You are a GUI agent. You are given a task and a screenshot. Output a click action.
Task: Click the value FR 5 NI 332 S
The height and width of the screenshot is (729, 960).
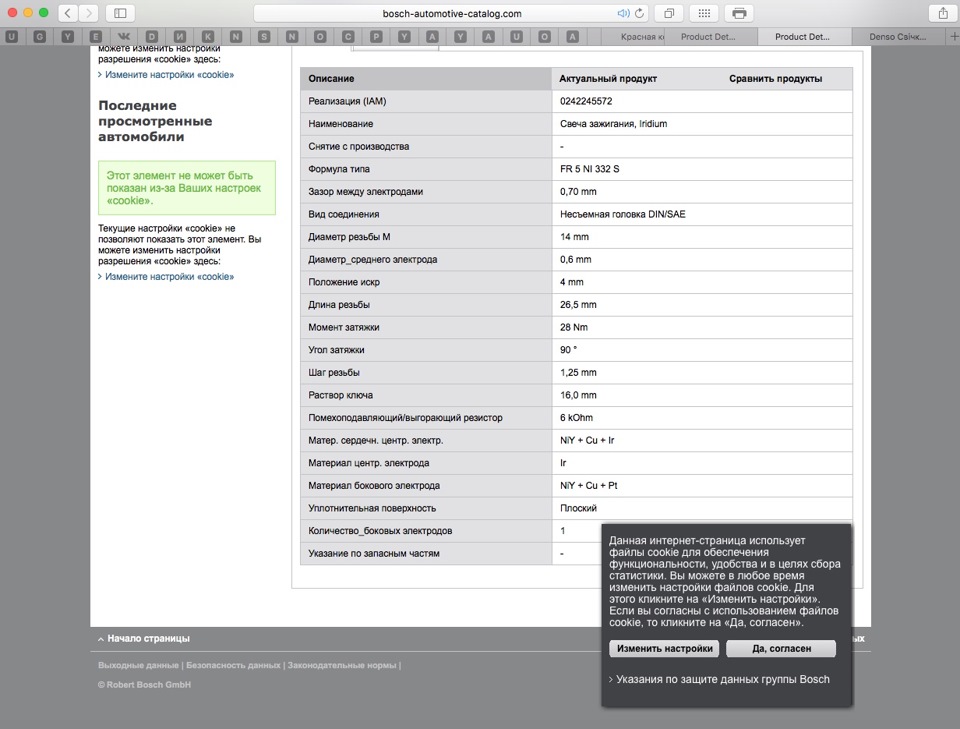(590, 169)
